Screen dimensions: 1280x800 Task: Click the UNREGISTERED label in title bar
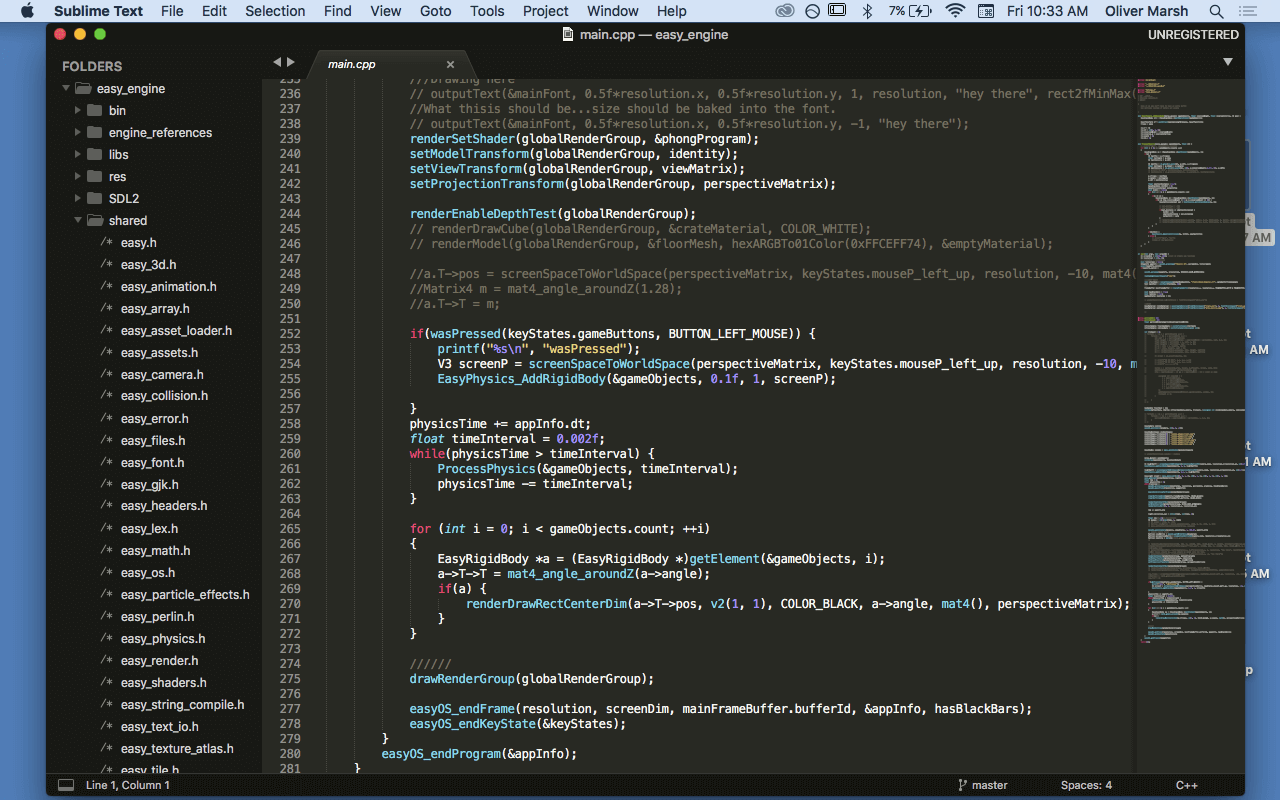pyautogui.click(x=1193, y=34)
